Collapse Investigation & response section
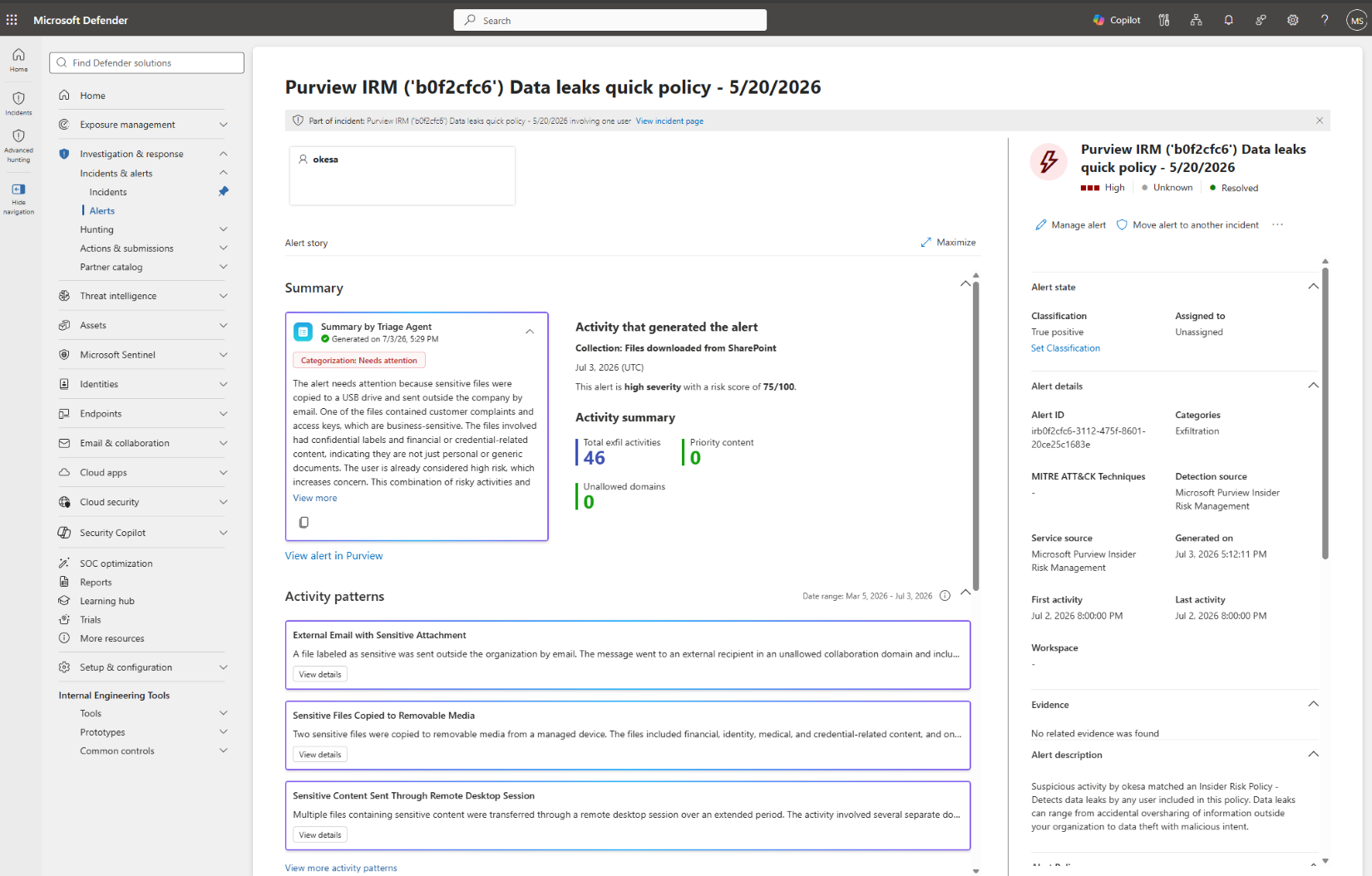The height and width of the screenshot is (876, 1372). [x=223, y=154]
